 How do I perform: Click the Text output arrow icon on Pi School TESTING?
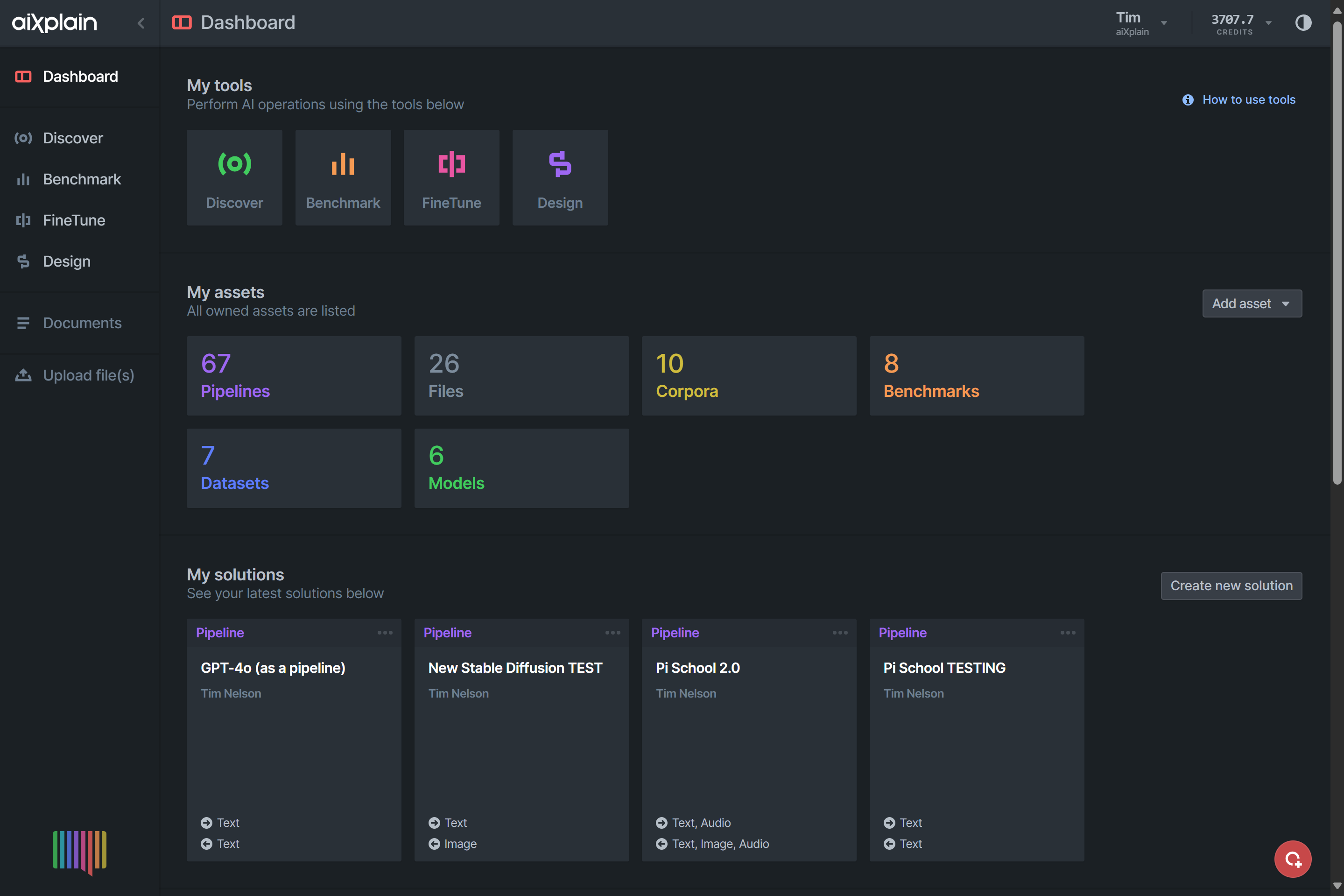point(889,844)
